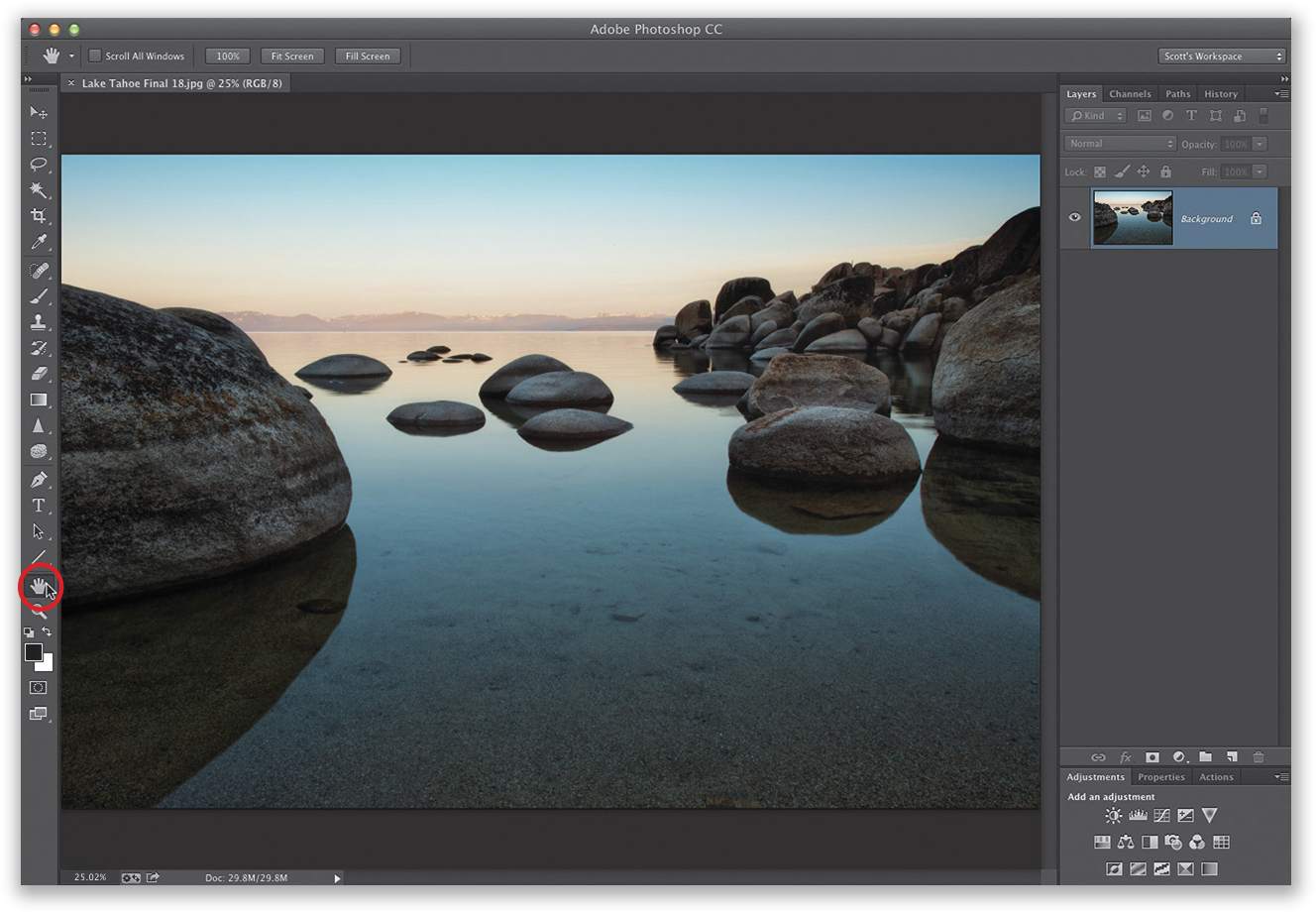The image size is (1316, 913).
Task: Select the Lasso tool
Action: pos(39,165)
